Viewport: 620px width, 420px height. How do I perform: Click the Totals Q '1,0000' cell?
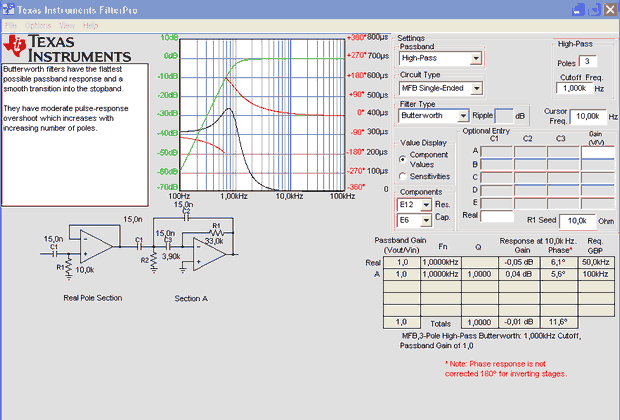coord(479,322)
